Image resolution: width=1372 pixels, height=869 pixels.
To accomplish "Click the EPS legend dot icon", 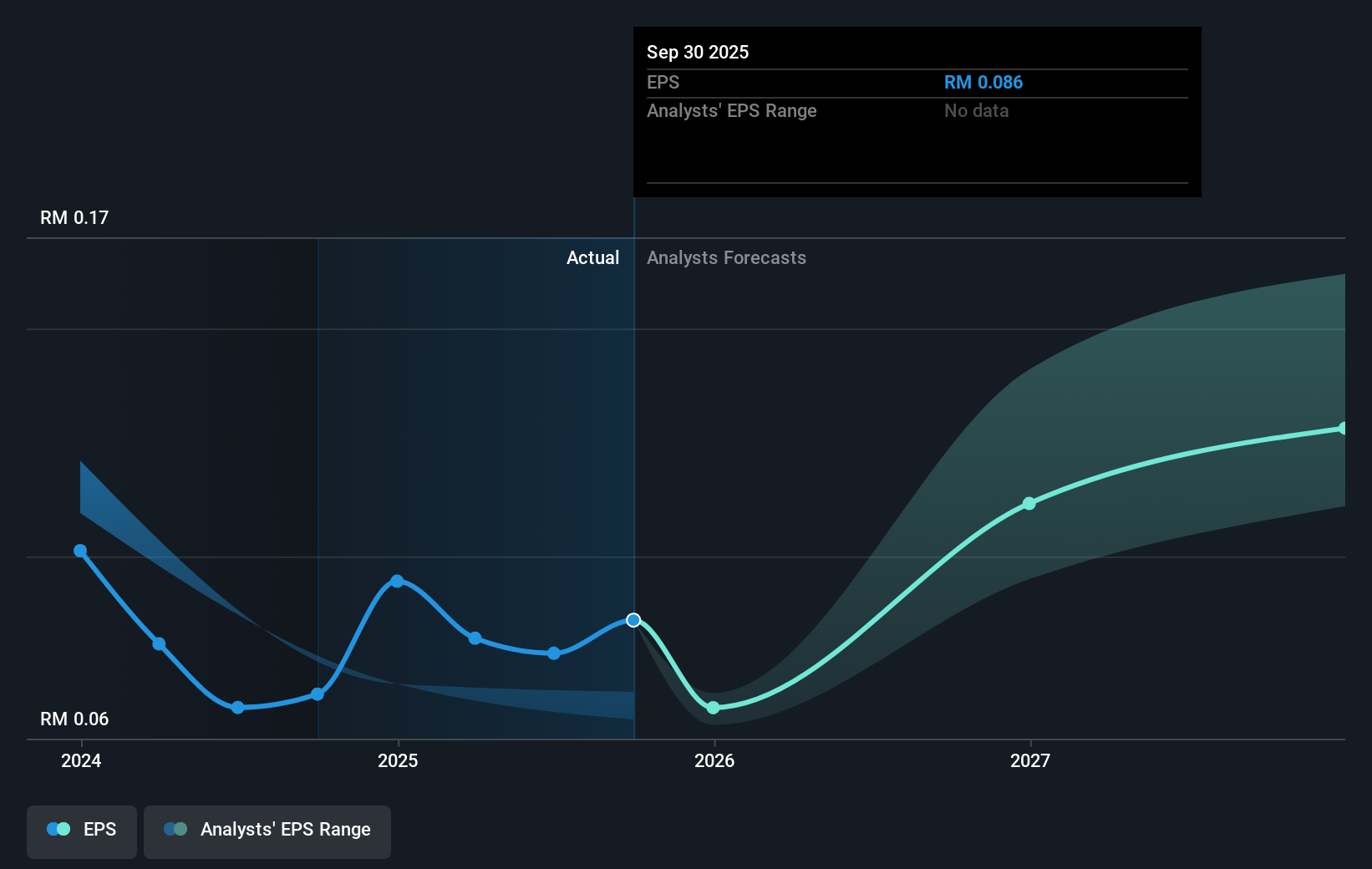I will point(58,828).
